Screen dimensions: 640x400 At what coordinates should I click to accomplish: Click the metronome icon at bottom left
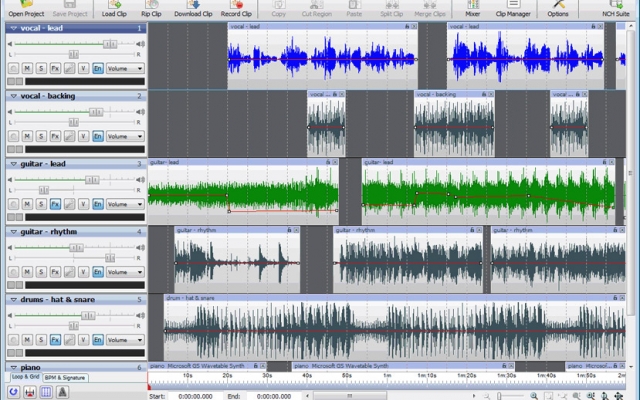pyautogui.click(x=62, y=392)
